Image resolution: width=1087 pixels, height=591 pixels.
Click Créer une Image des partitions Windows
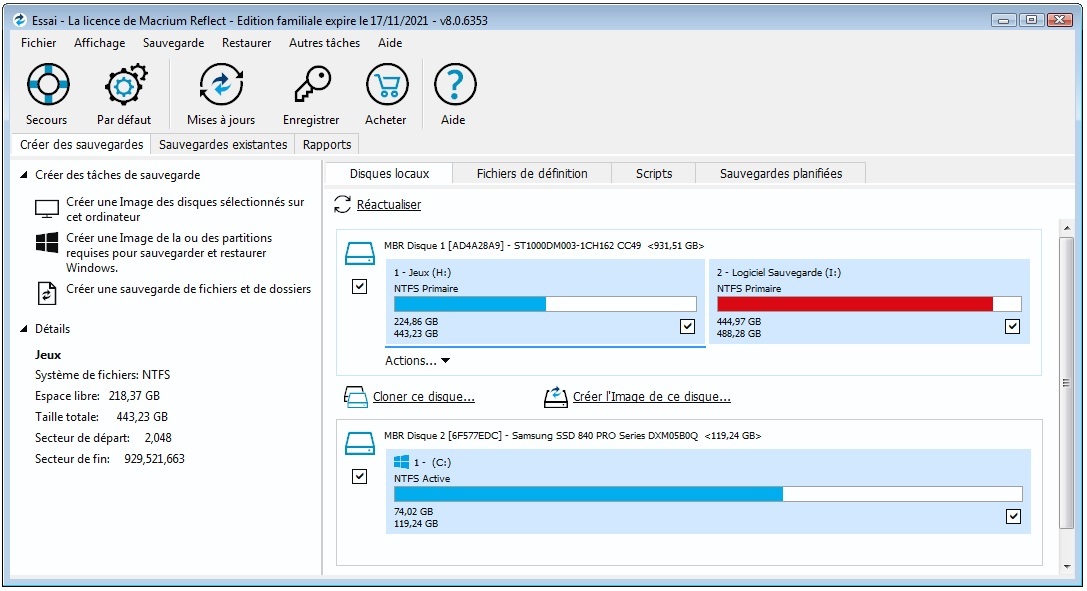169,253
